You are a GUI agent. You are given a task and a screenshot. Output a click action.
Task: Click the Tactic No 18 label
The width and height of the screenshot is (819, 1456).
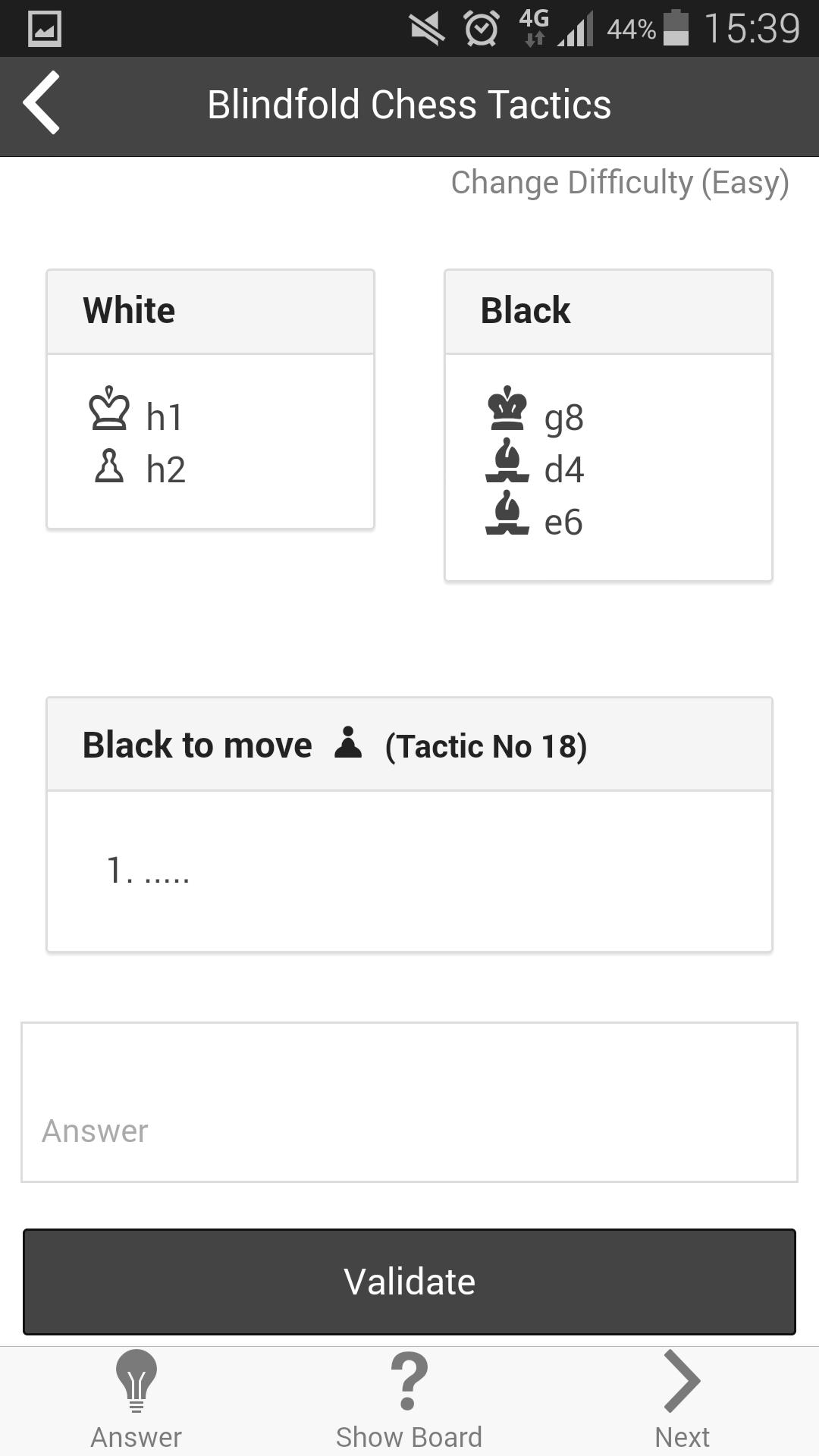485,745
